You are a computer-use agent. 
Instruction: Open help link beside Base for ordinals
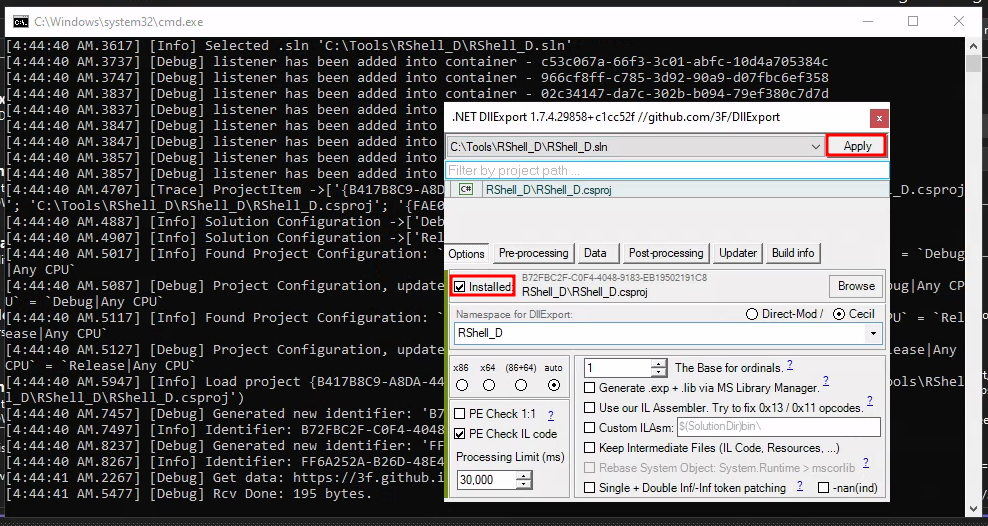click(789, 366)
